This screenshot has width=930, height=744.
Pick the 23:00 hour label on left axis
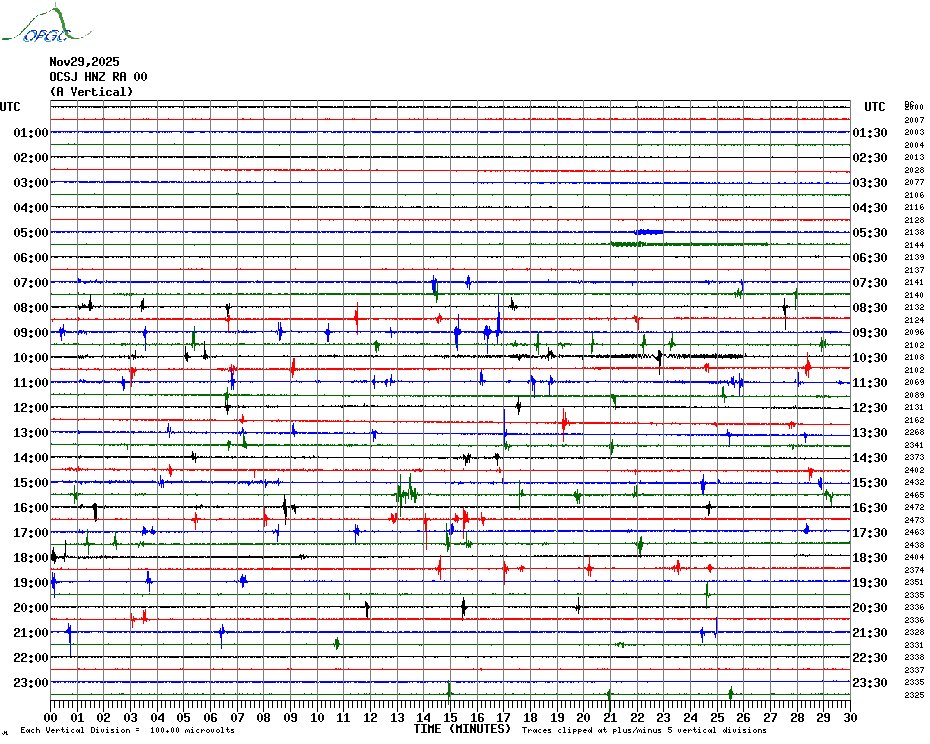31,683
